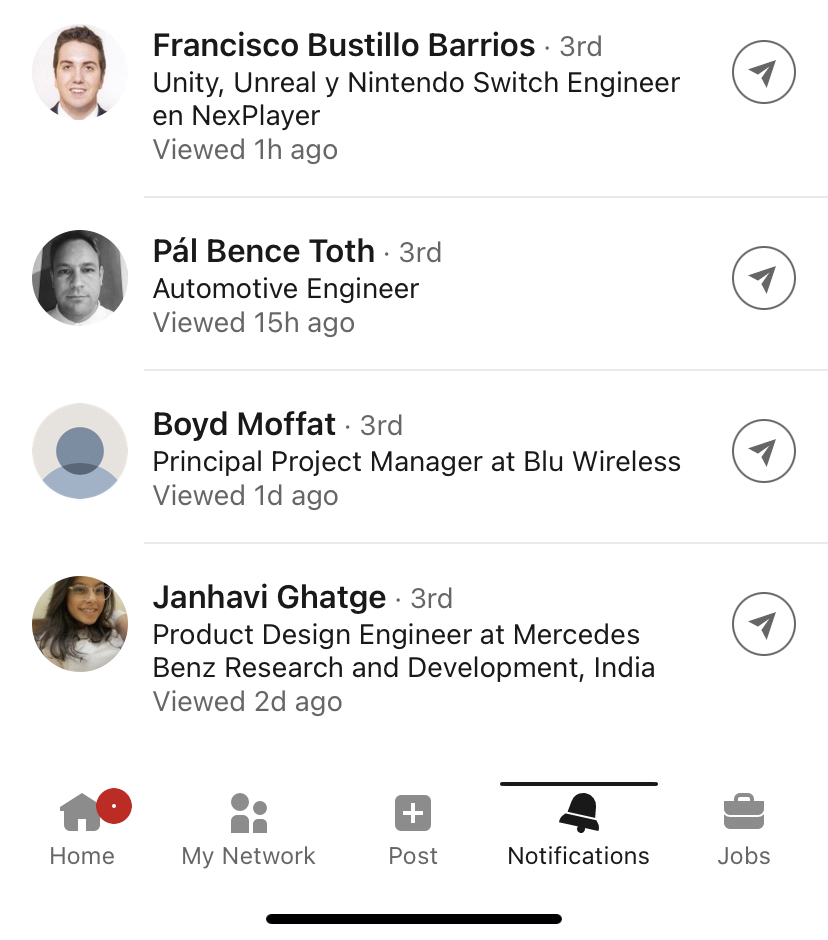This screenshot has width=828, height=940.
Task: Tap the message icon beside Boyd Moffat
Action: [763, 451]
